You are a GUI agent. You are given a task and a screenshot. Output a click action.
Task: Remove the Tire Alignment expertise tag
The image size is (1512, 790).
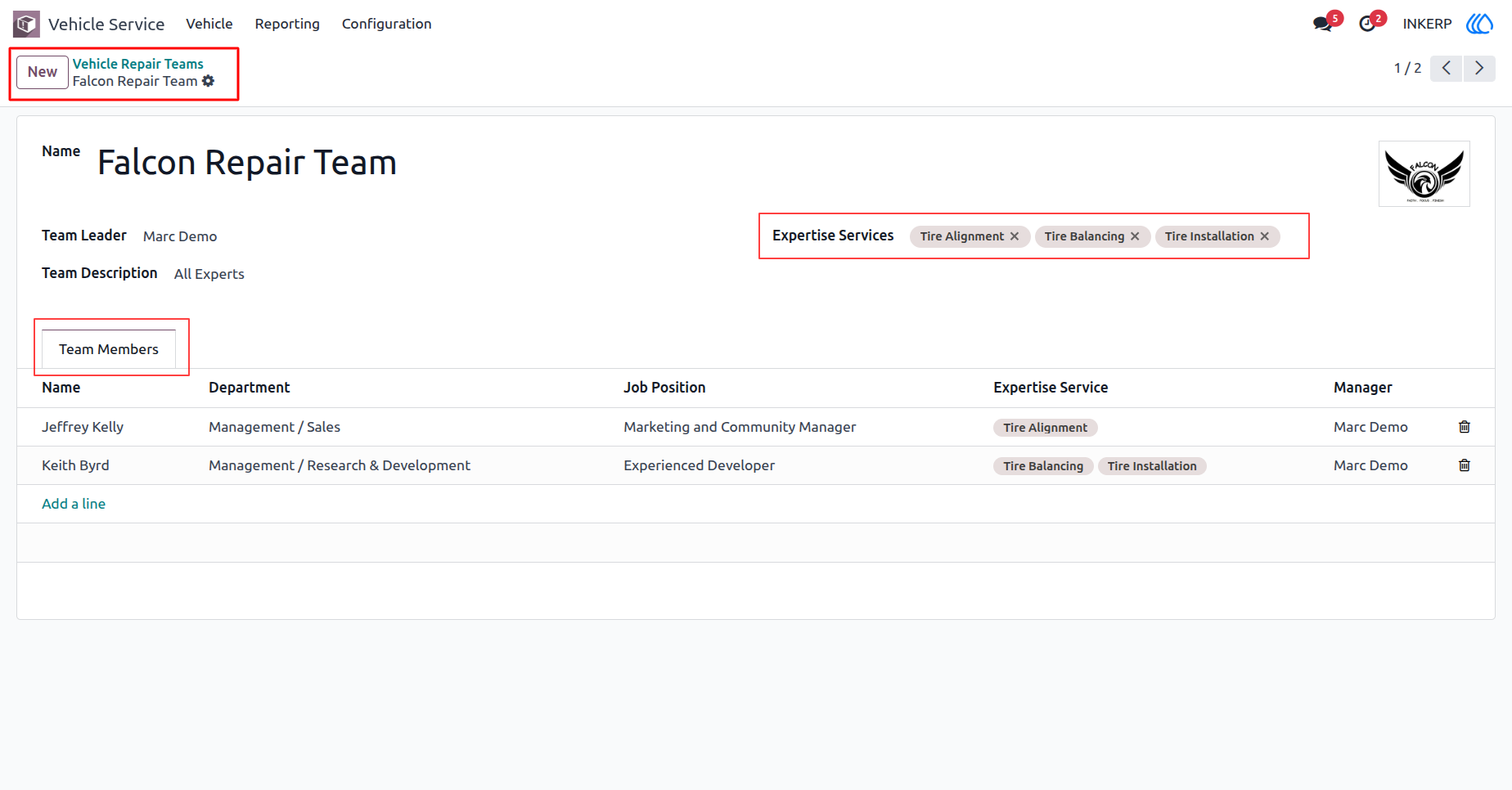[x=1015, y=236]
